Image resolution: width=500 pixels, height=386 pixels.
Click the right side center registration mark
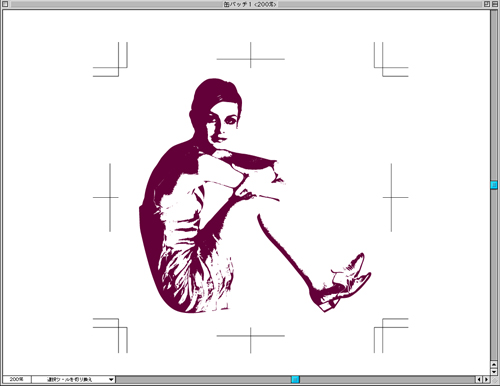pos(391,197)
